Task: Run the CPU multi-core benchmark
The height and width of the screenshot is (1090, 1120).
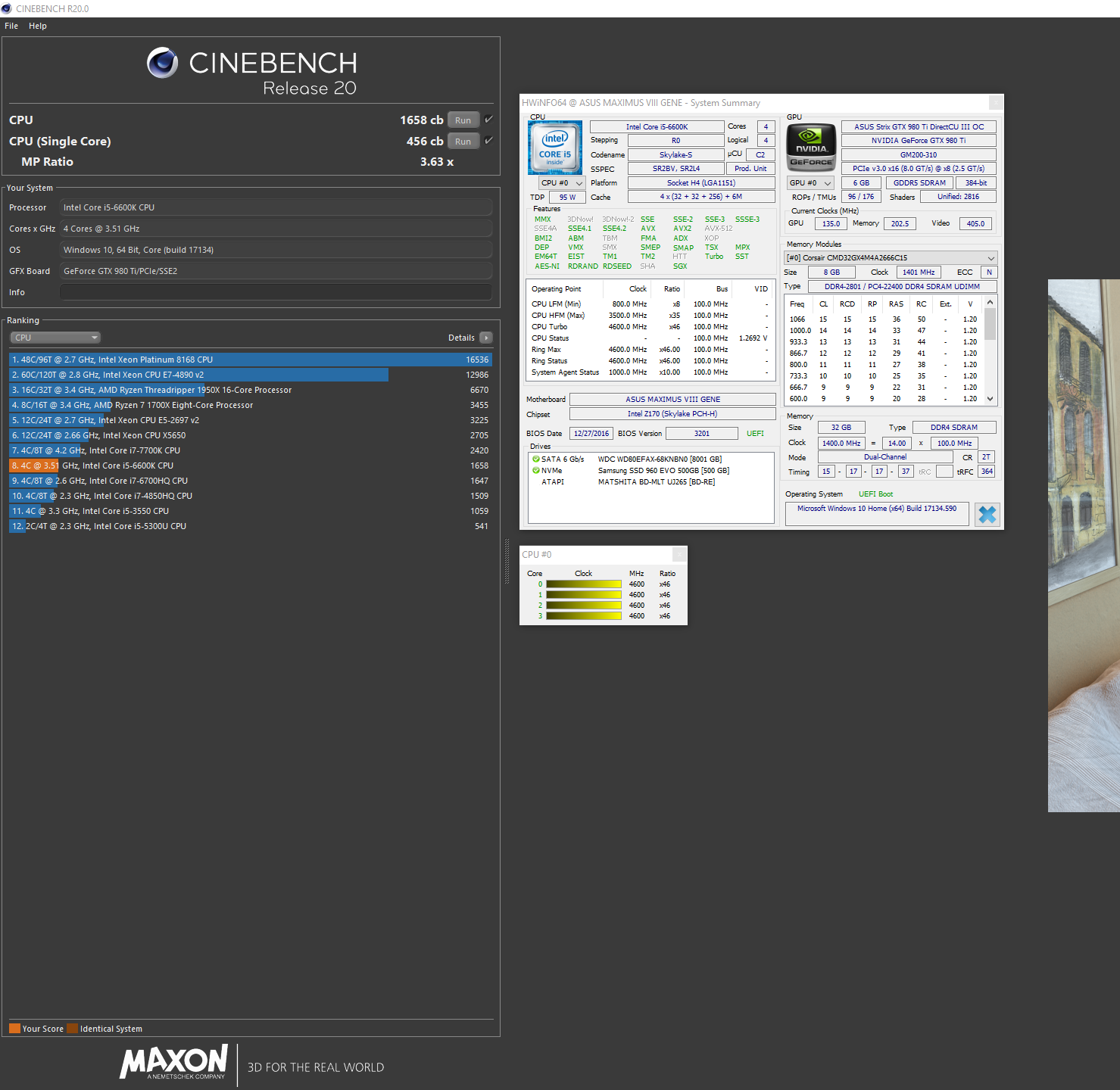Action: point(463,120)
